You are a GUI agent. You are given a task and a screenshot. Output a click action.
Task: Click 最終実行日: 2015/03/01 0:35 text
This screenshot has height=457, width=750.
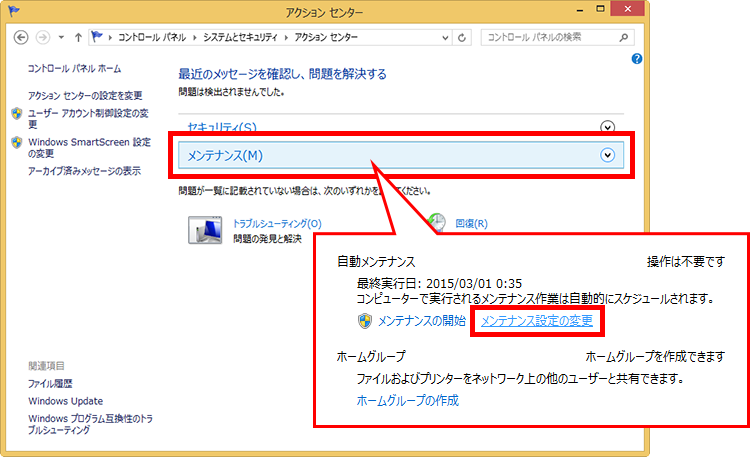(439, 283)
